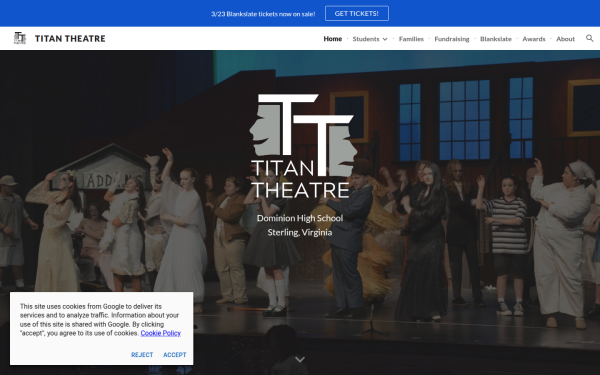The image size is (600, 375).
Task: Open the Families page
Action: click(x=411, y=39)
